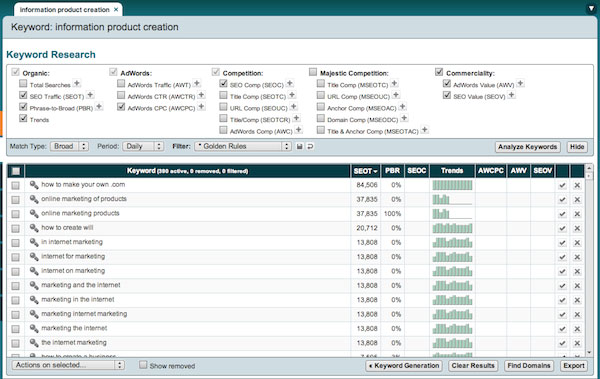Open the Match Type Broad dropdown
This screenshot has width=600, height=379.
pyautogui.click(x=69, y=146)
